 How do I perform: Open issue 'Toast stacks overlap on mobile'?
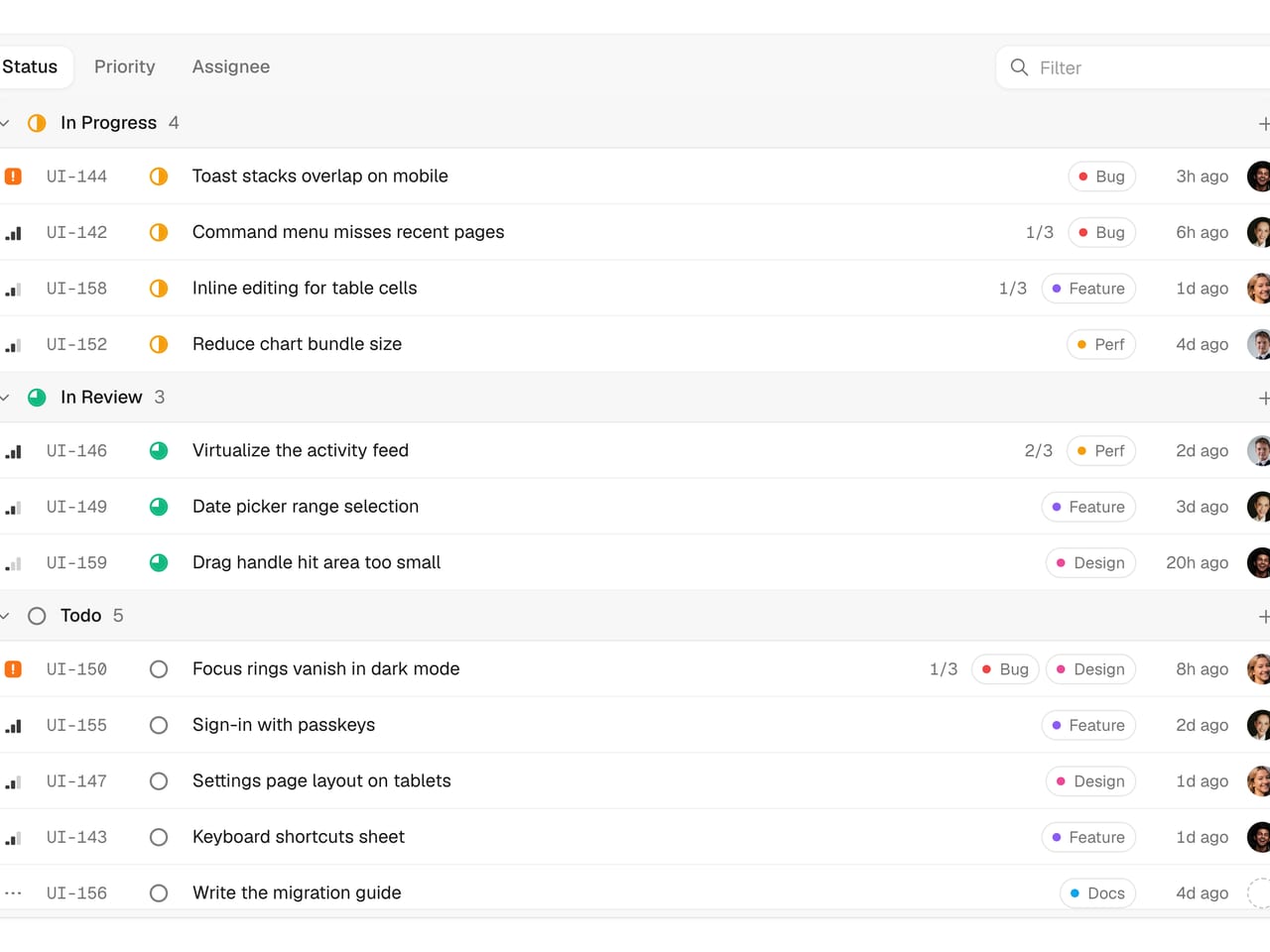320,177
